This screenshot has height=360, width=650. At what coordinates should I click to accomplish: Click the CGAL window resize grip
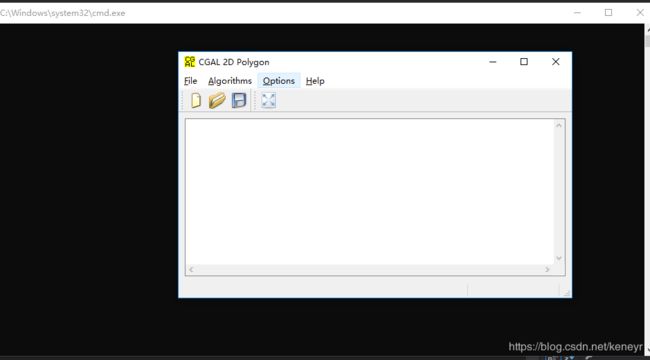click(566, 293)
